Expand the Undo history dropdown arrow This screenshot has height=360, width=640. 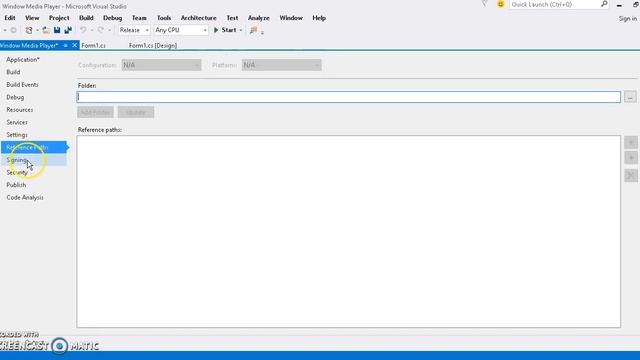click(x=91, y=30)
